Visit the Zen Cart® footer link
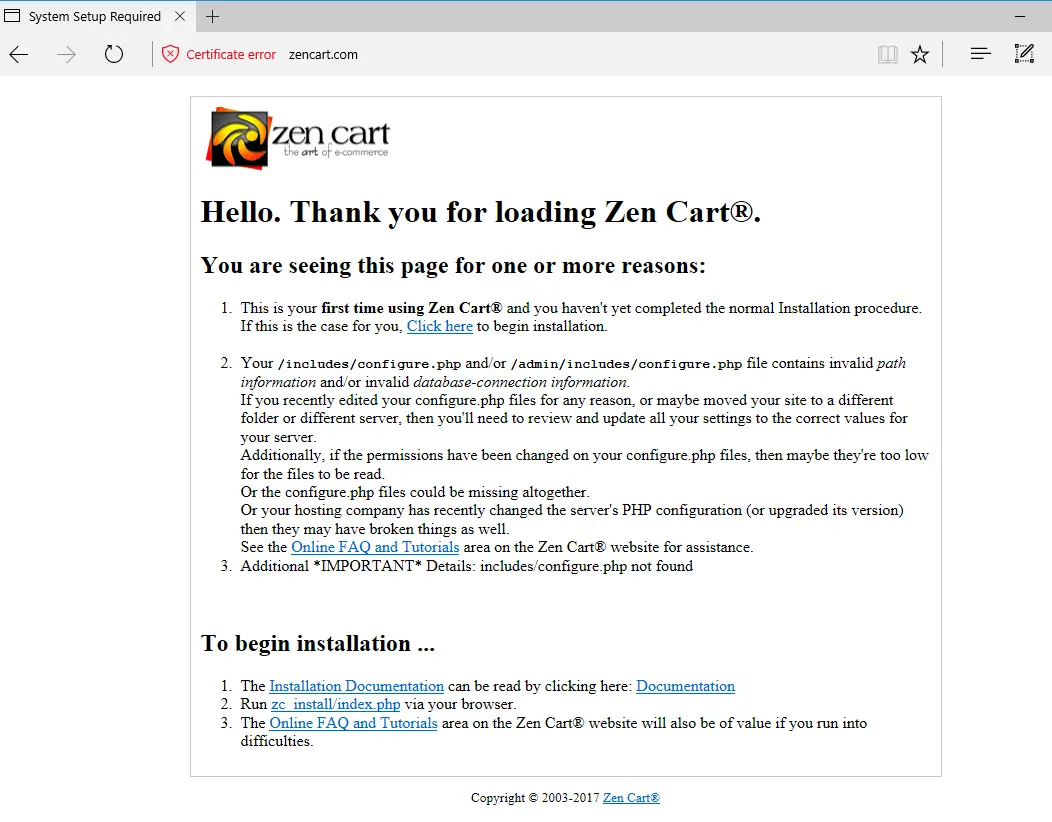 click(x=631, y=797)
